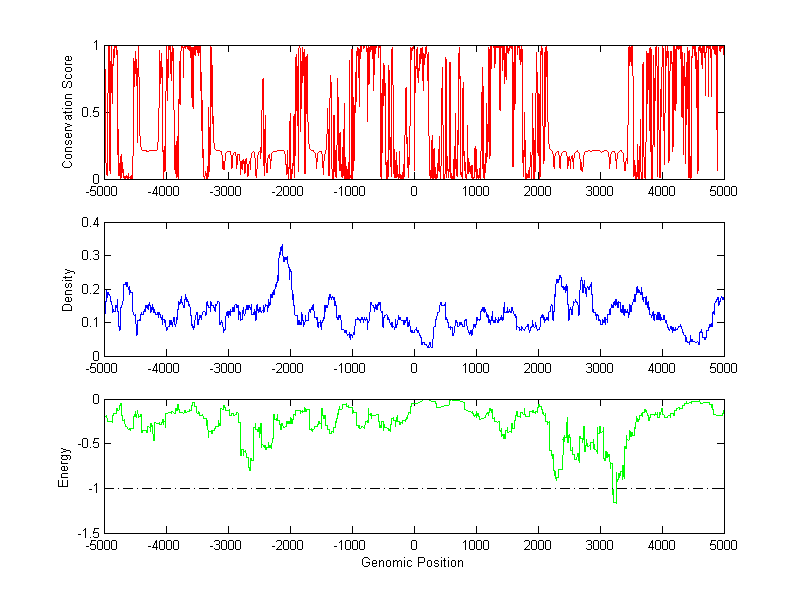This screenshot has width=800, height=599.
Task: Click the -2000 x-tick under the Conservation plot
Action: [x=287, y=191]
